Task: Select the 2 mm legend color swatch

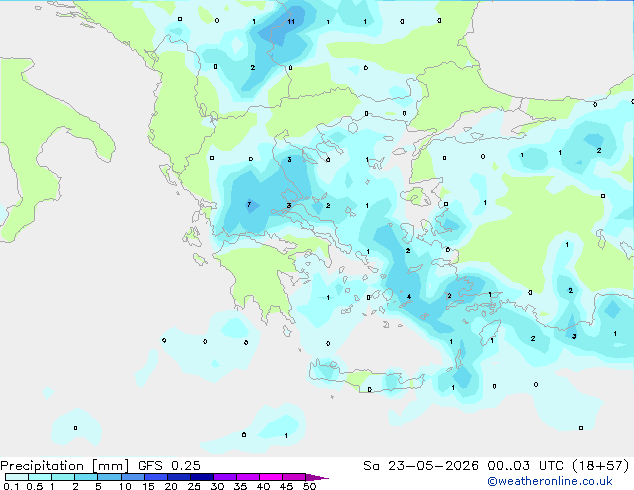Action: point(86,477)
